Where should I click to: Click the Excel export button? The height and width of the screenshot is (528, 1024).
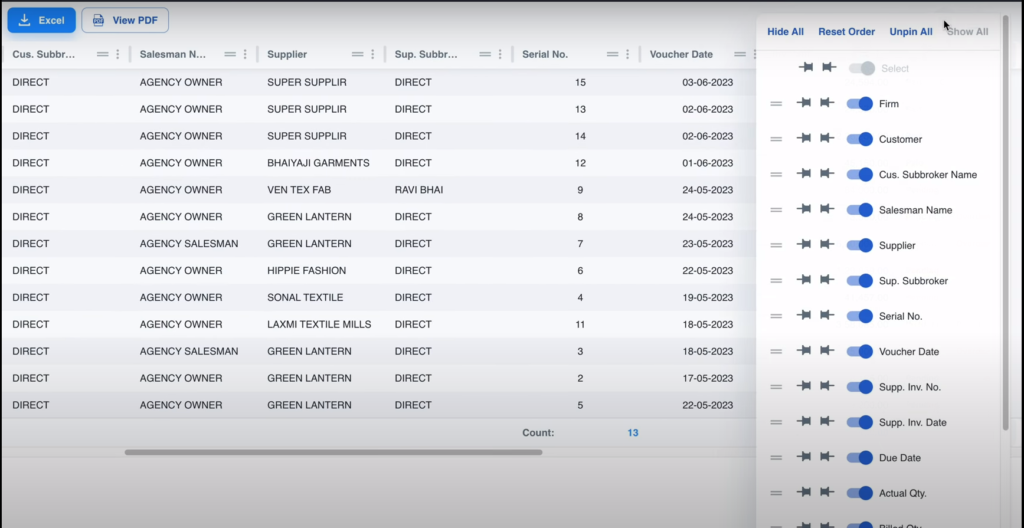[x=41, y=20]
